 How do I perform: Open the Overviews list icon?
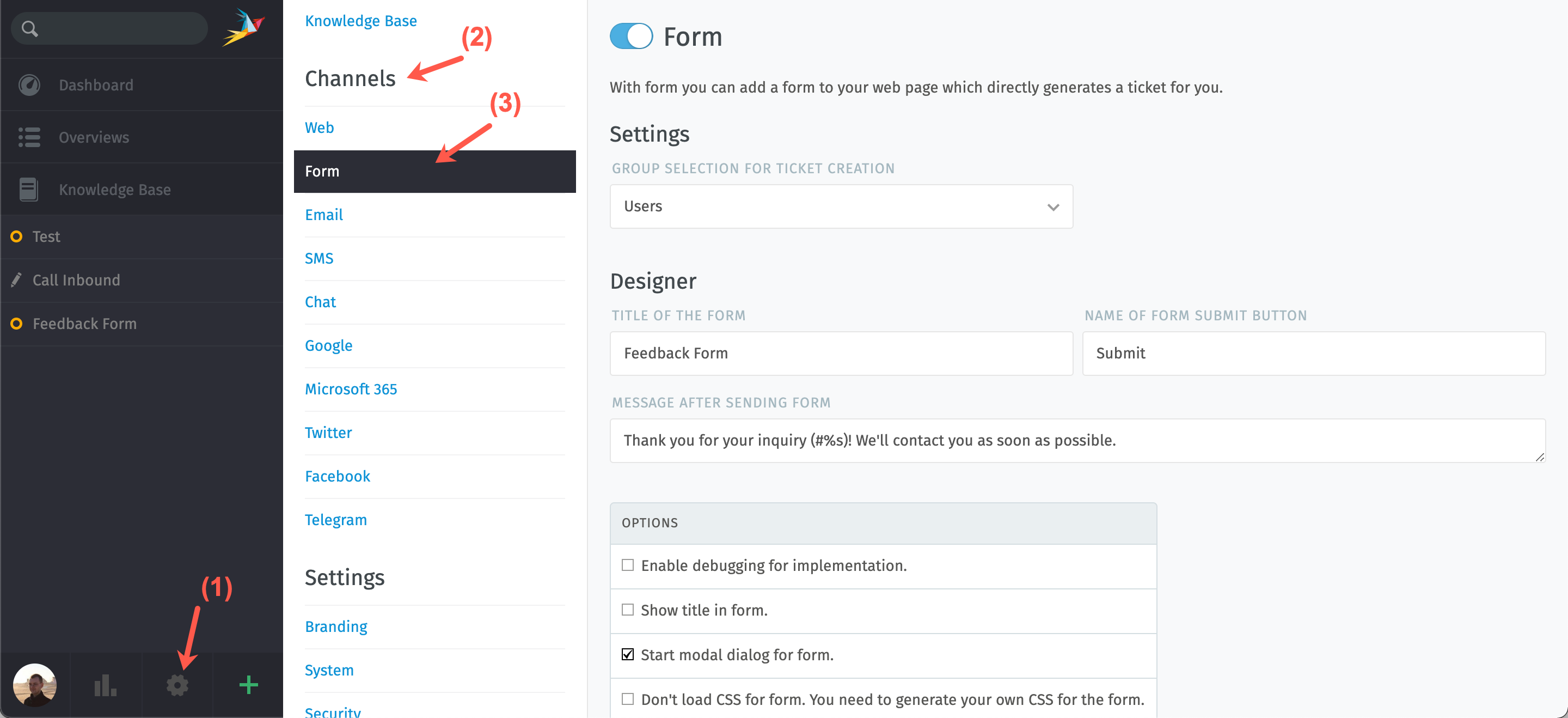29,137
